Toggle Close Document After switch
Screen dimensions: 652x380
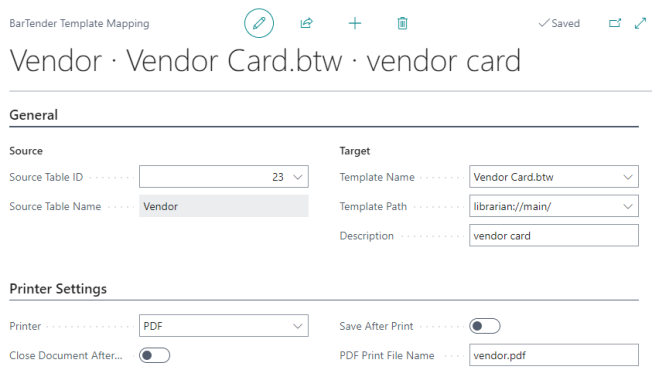tap(154, 355)
